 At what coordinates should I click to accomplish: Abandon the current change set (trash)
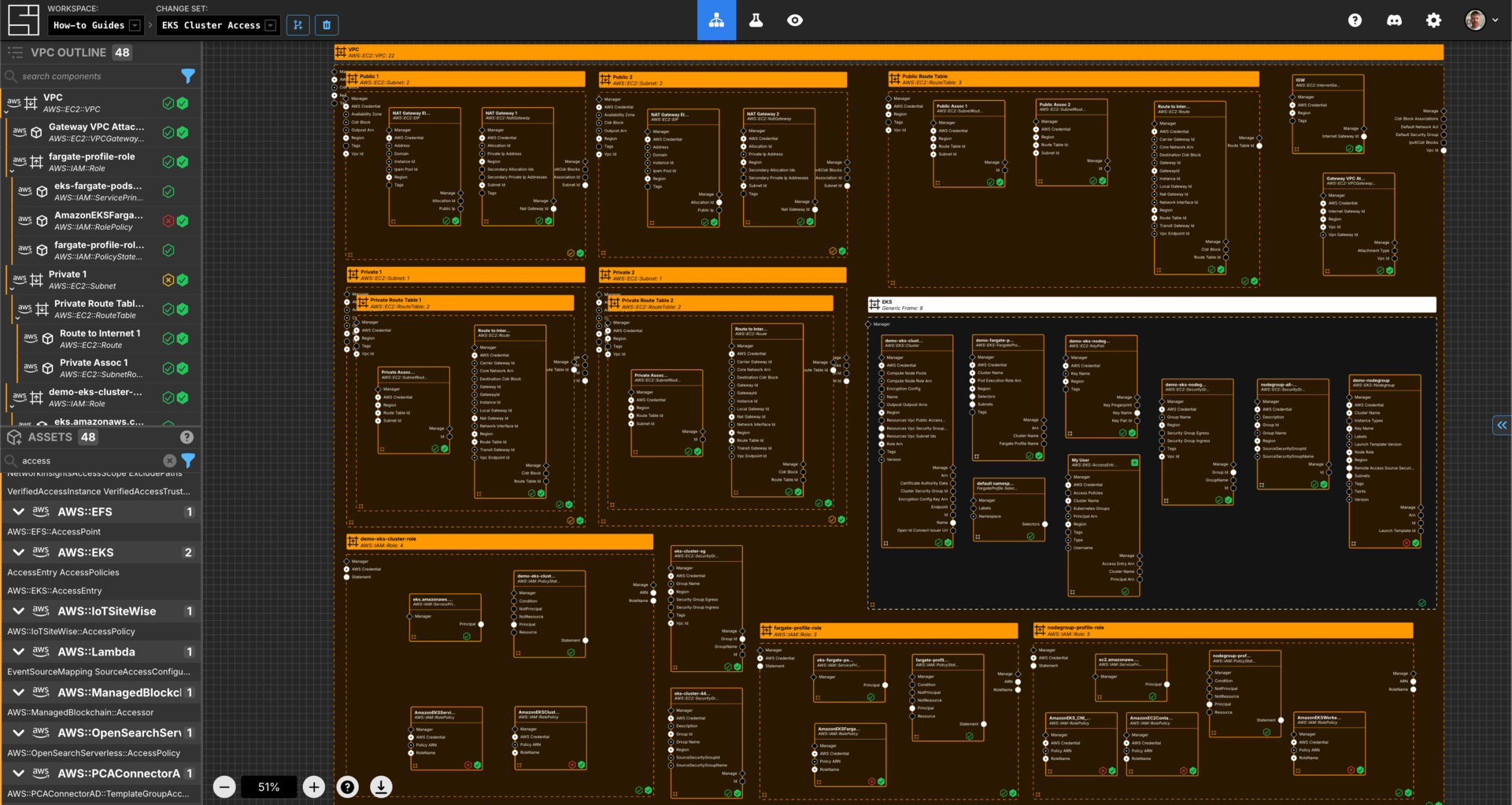(x=327, y=25)
